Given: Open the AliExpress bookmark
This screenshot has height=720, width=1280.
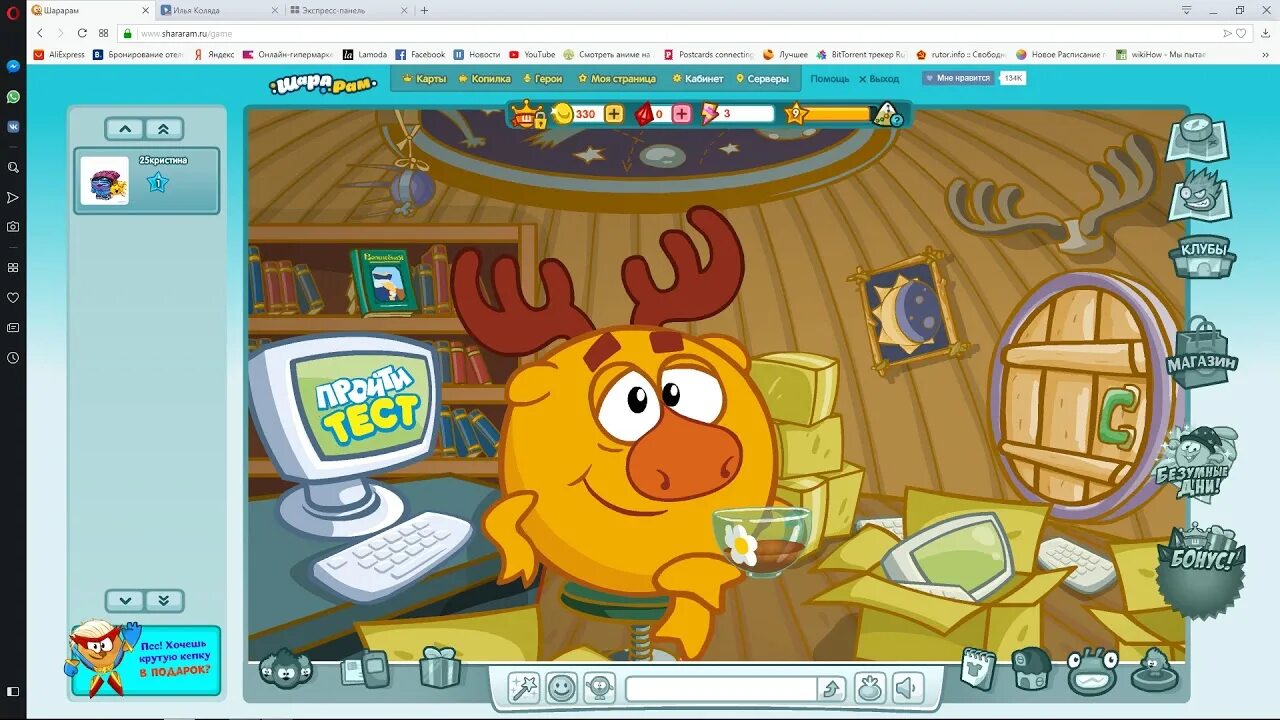Looking at the screenshot, I should (60, 55).
